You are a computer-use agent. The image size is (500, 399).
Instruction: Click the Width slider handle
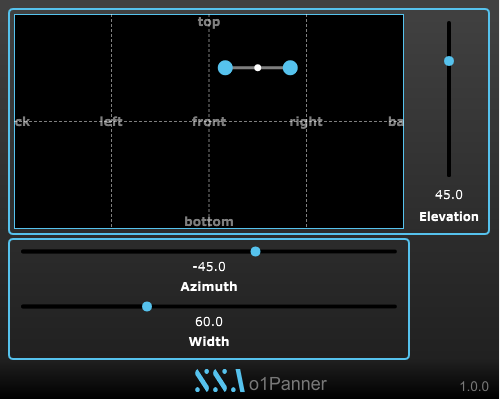[147, 306]
